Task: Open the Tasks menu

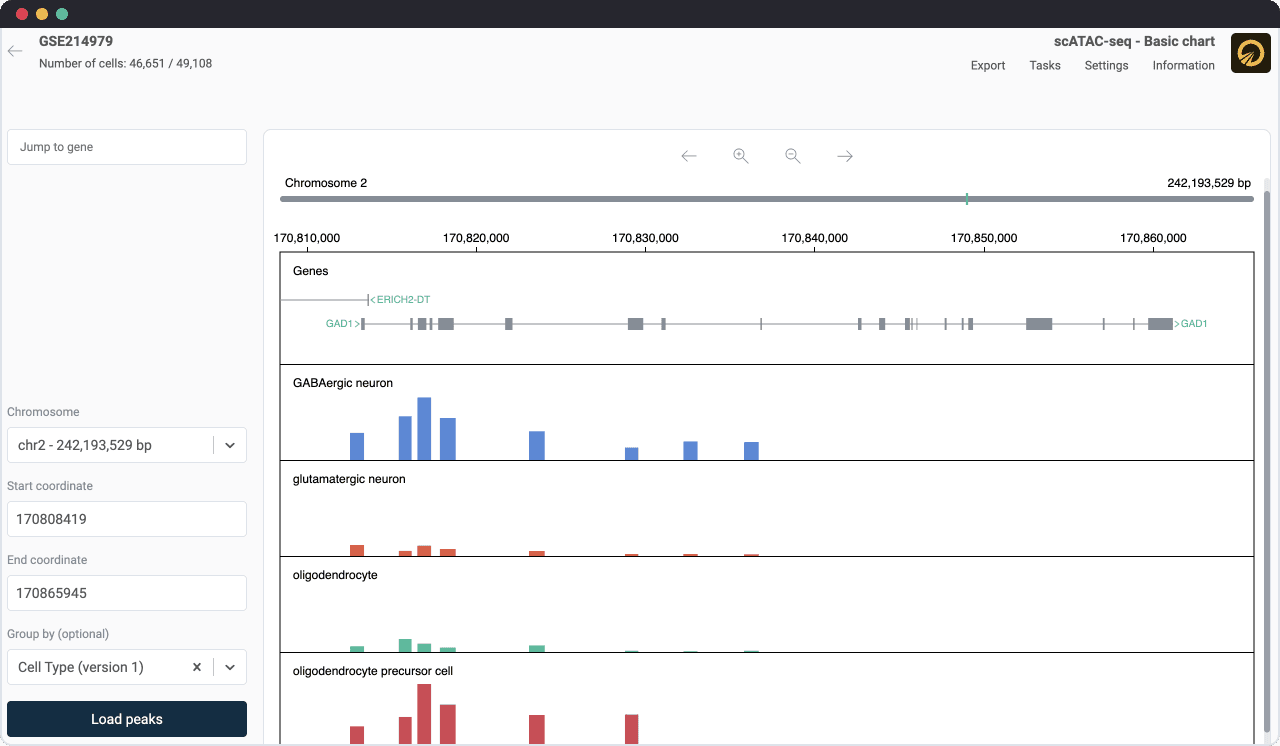Action: (x=1045, y=66)
